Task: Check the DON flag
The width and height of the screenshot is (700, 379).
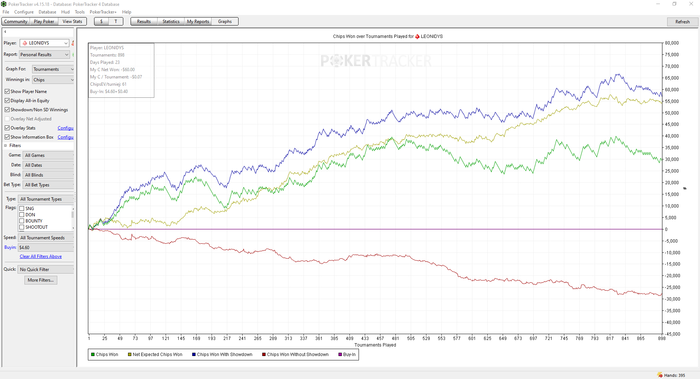Action: [21, 215]
